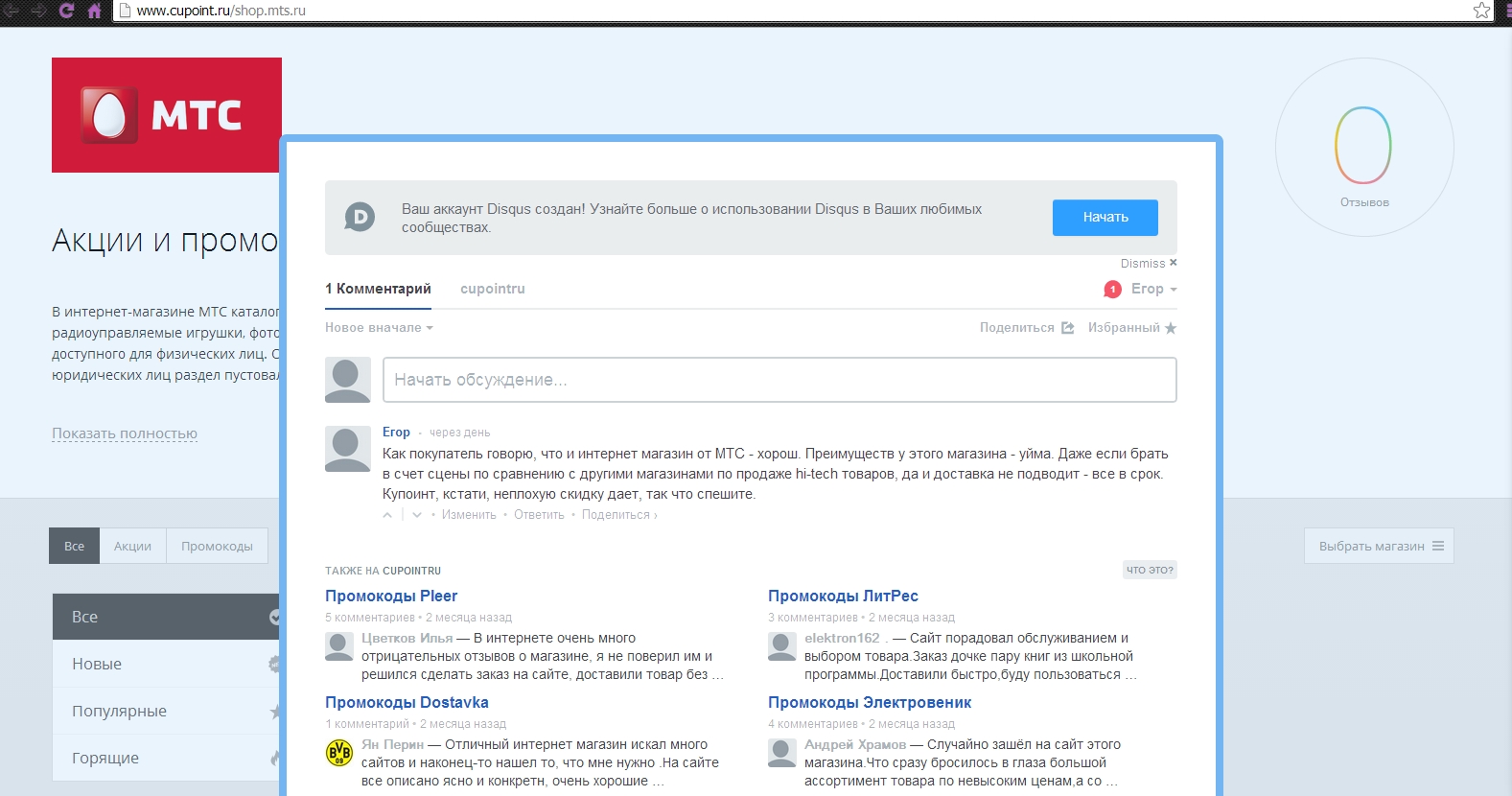Expand Поделиться under Егор's comment
1512x796 pixels.
619,515
